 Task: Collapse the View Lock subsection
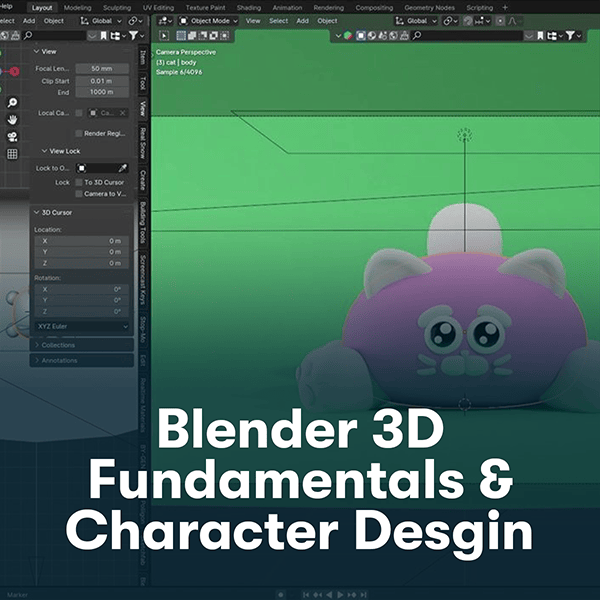(x=44, y=151)
